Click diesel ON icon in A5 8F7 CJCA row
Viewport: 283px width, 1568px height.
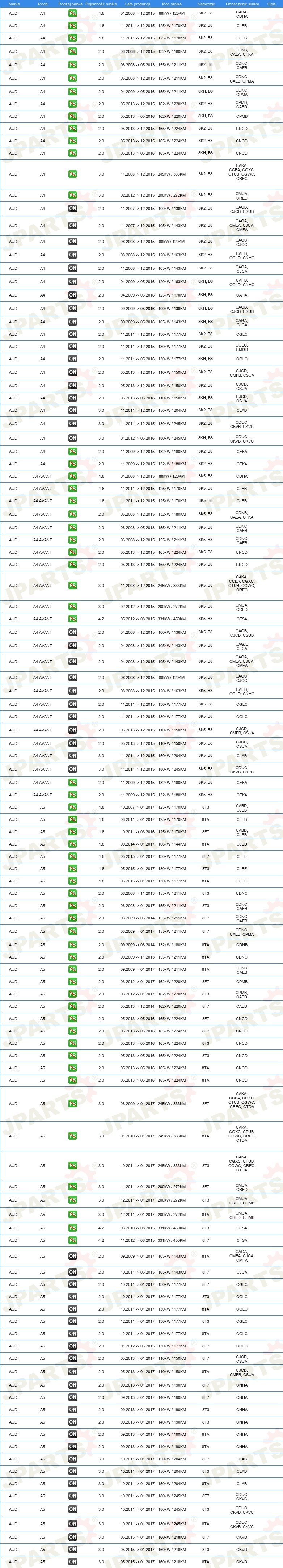point(72,1272)
